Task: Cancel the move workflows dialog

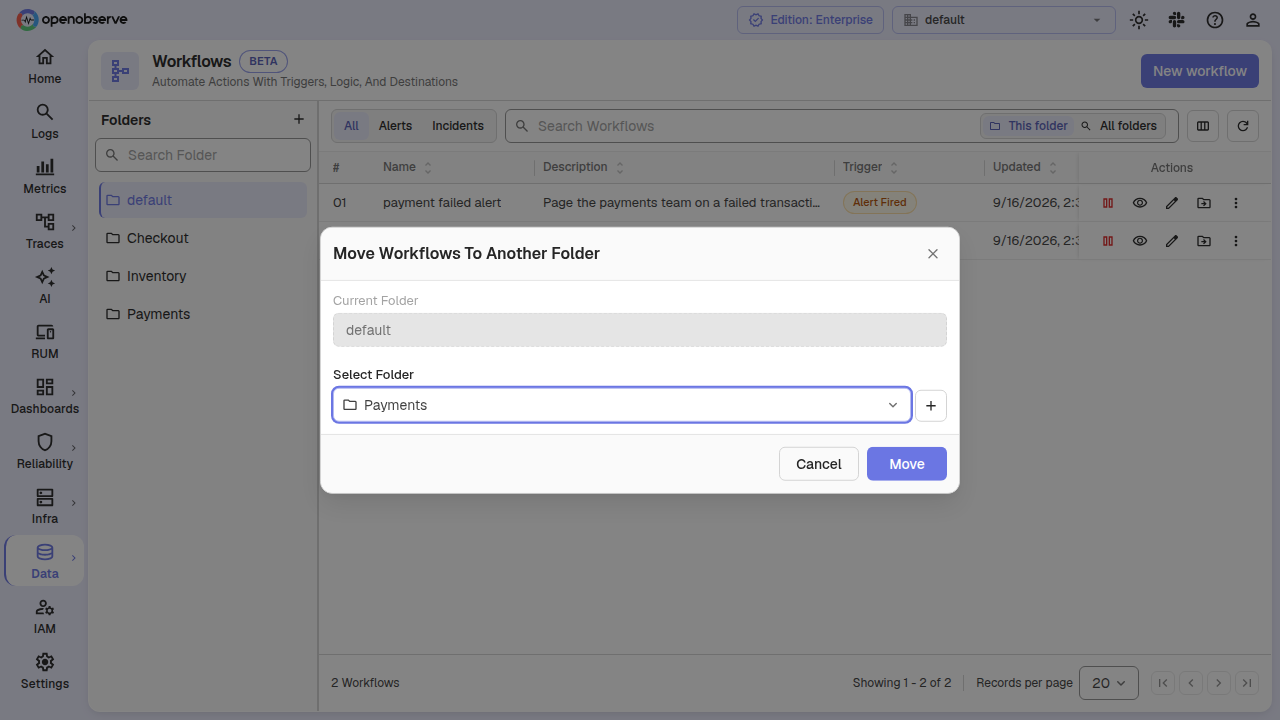Action: click(x=819, y=464)
